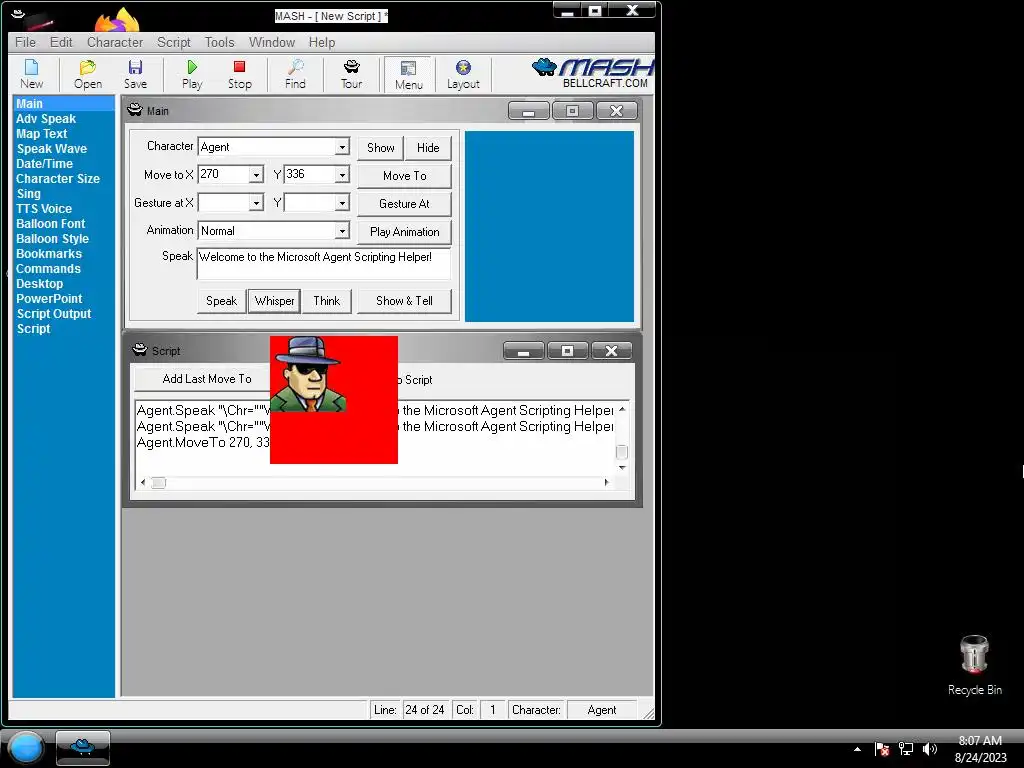Click the volume icon in system tray
The image size is (1024, 768).
point(929,749)
